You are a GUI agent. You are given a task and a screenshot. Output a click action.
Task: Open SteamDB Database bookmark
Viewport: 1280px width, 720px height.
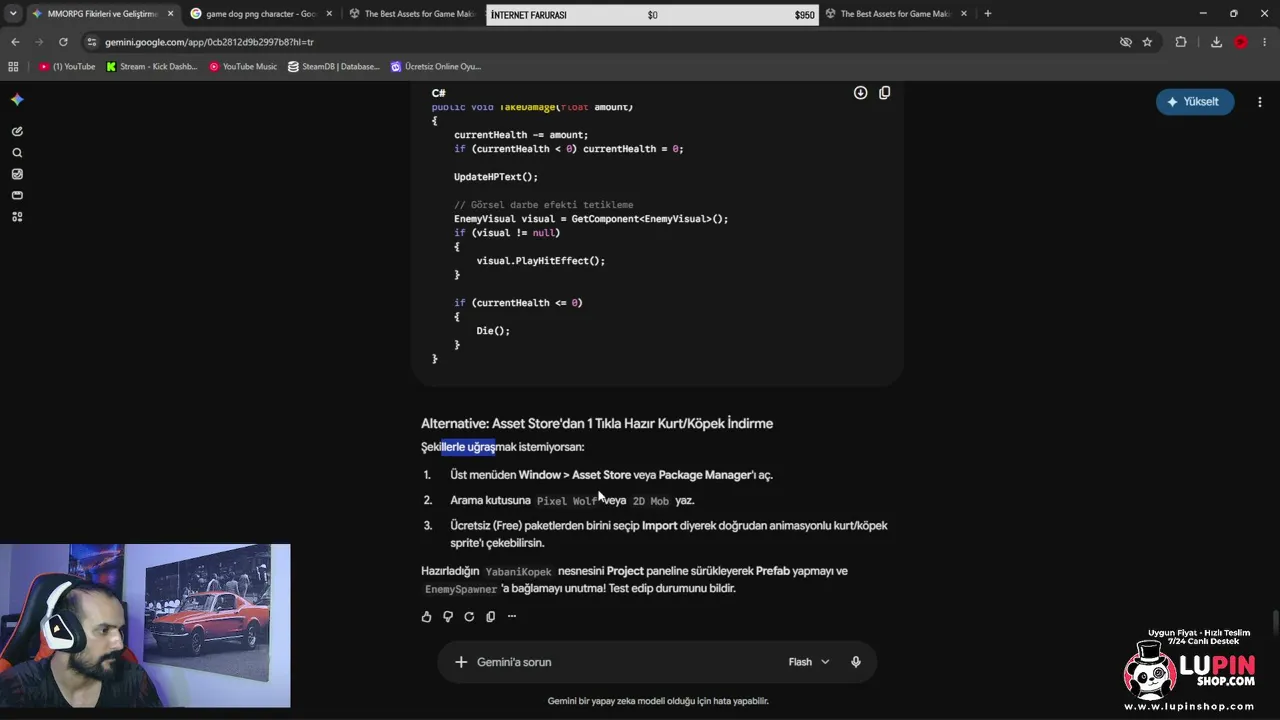pos(334,67)
